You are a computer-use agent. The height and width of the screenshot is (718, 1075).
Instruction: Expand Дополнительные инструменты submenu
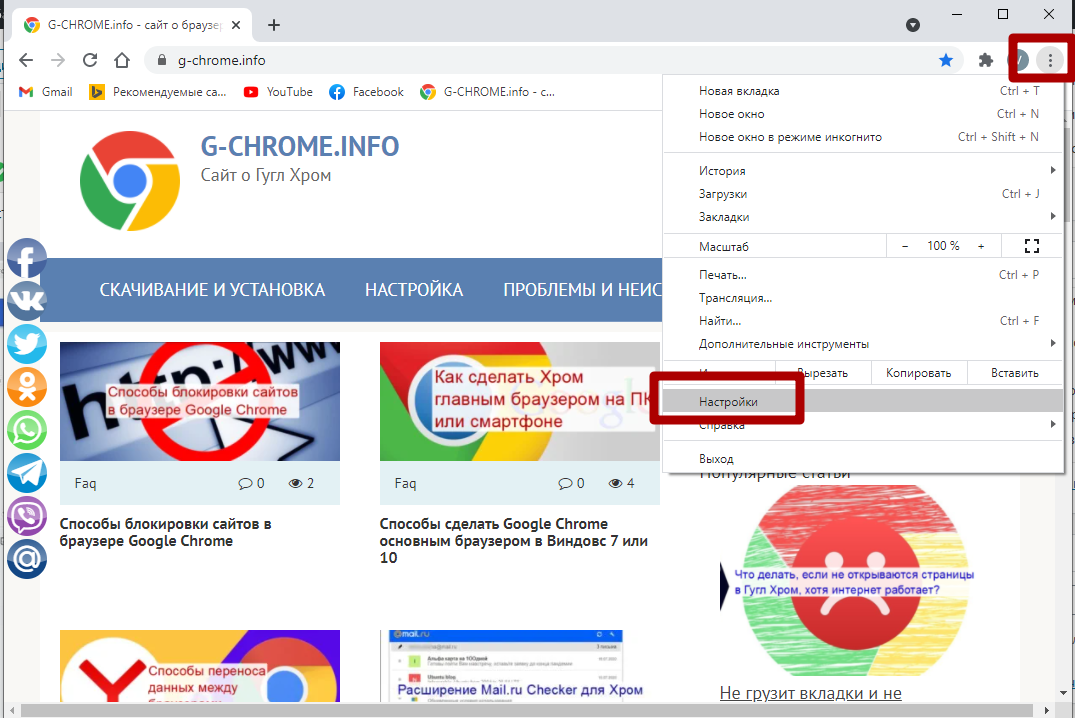point(862,344)
